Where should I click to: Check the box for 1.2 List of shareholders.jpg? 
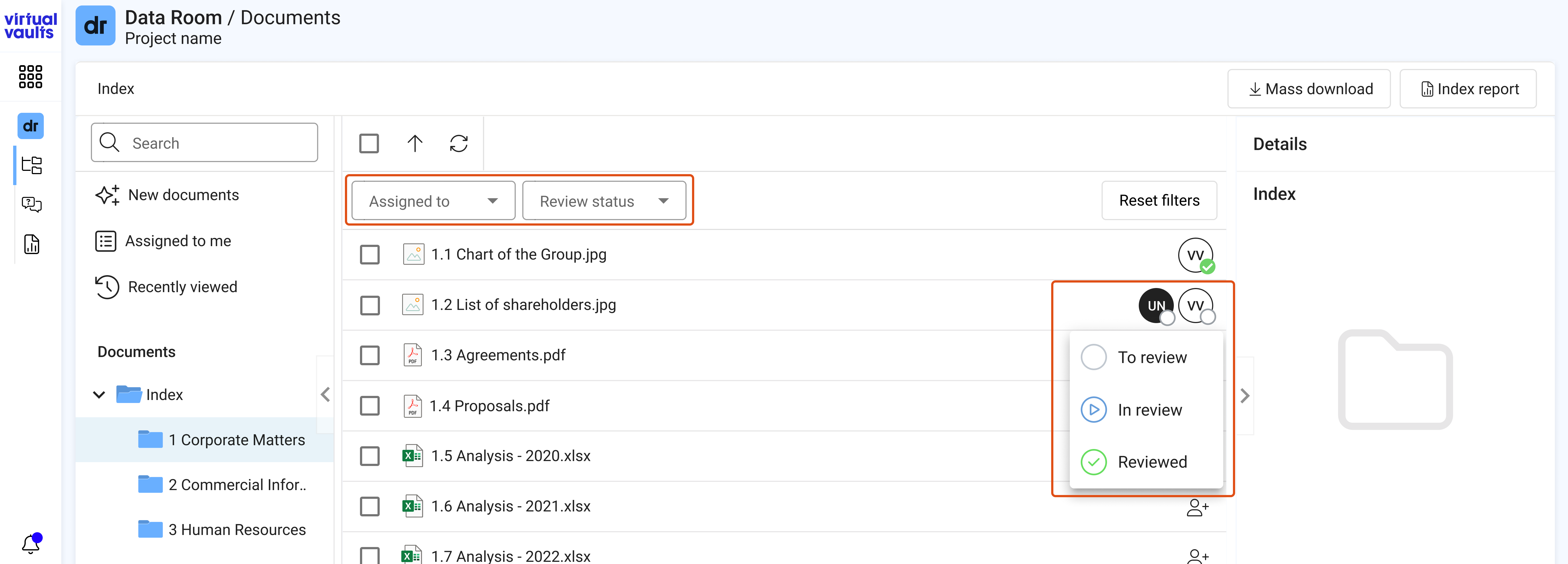click(370, 305)
